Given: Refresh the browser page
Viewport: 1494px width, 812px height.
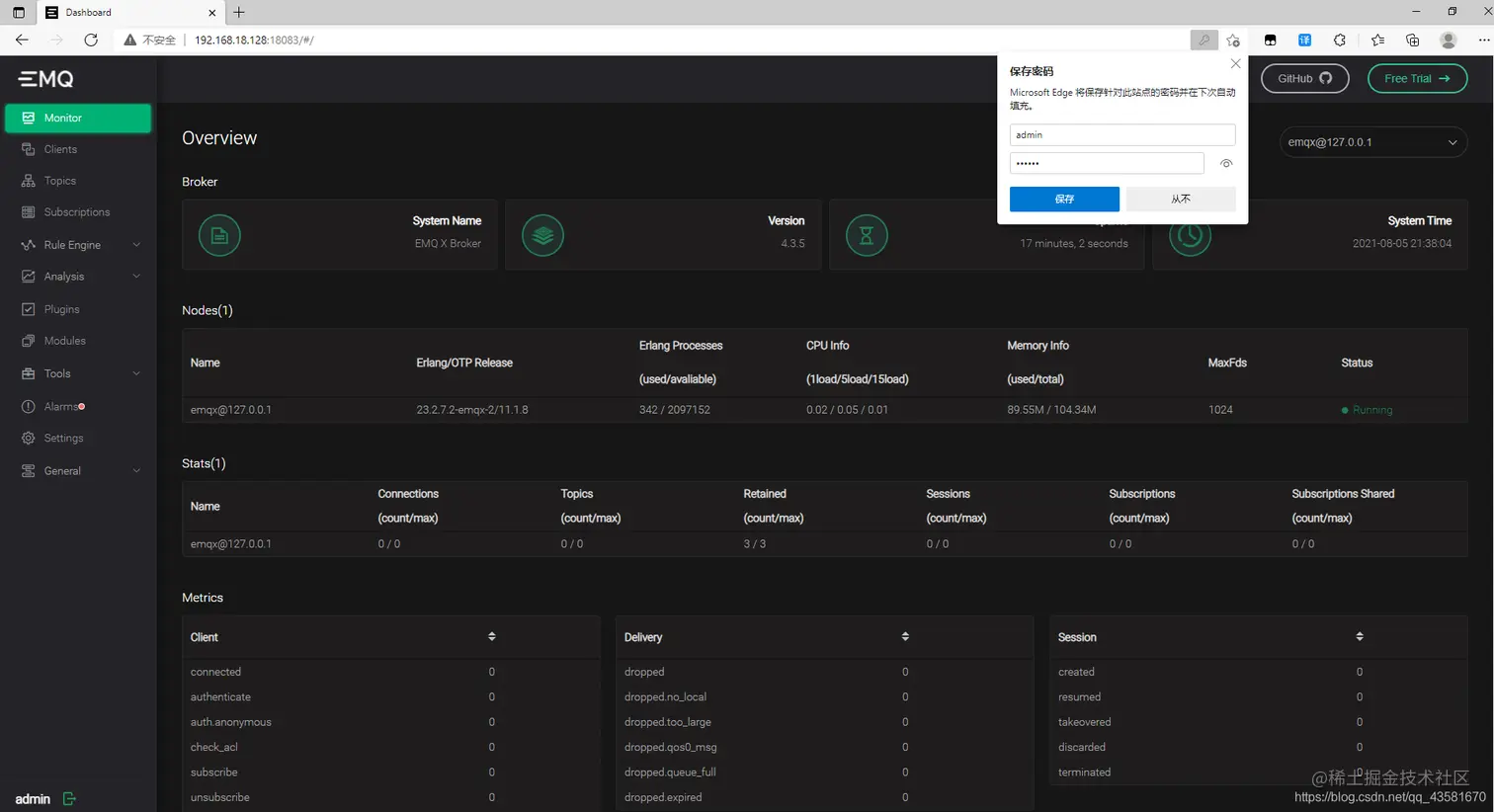Looking at the screenshot, I should coord(91,40).
